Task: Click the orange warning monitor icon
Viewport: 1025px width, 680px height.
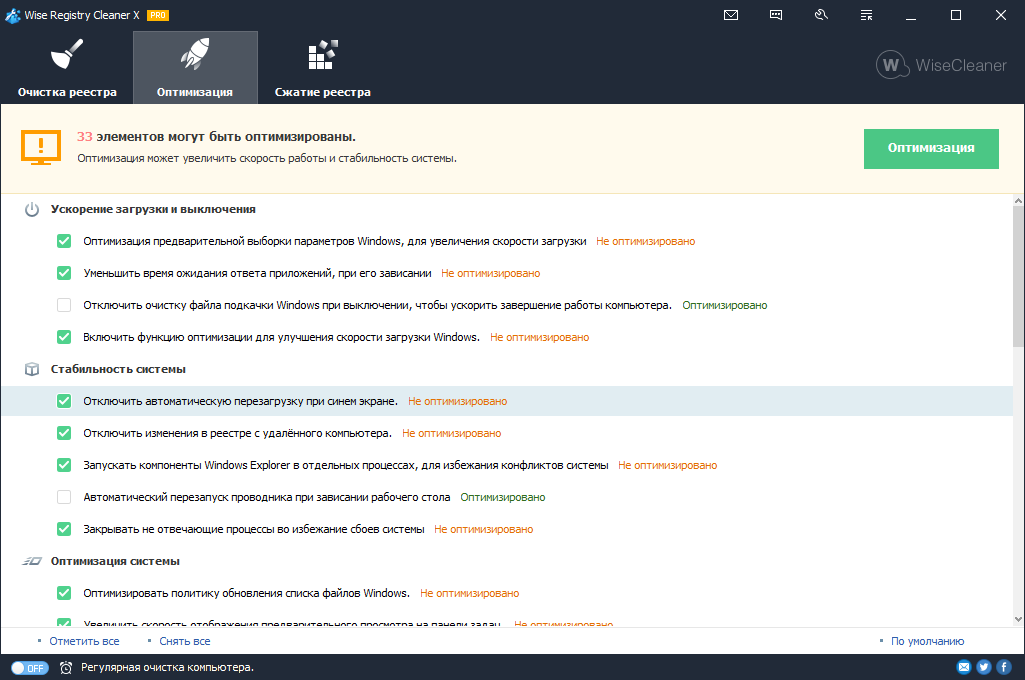Action: pyautogui.click(x=40, y=148)
